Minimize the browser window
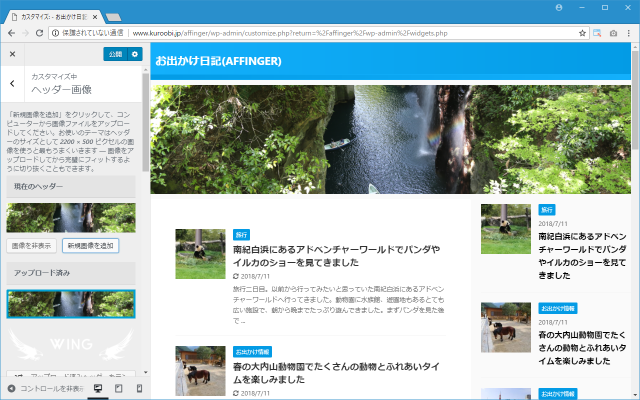The width and height of the screenshot is (640, 400). [582, 7]
